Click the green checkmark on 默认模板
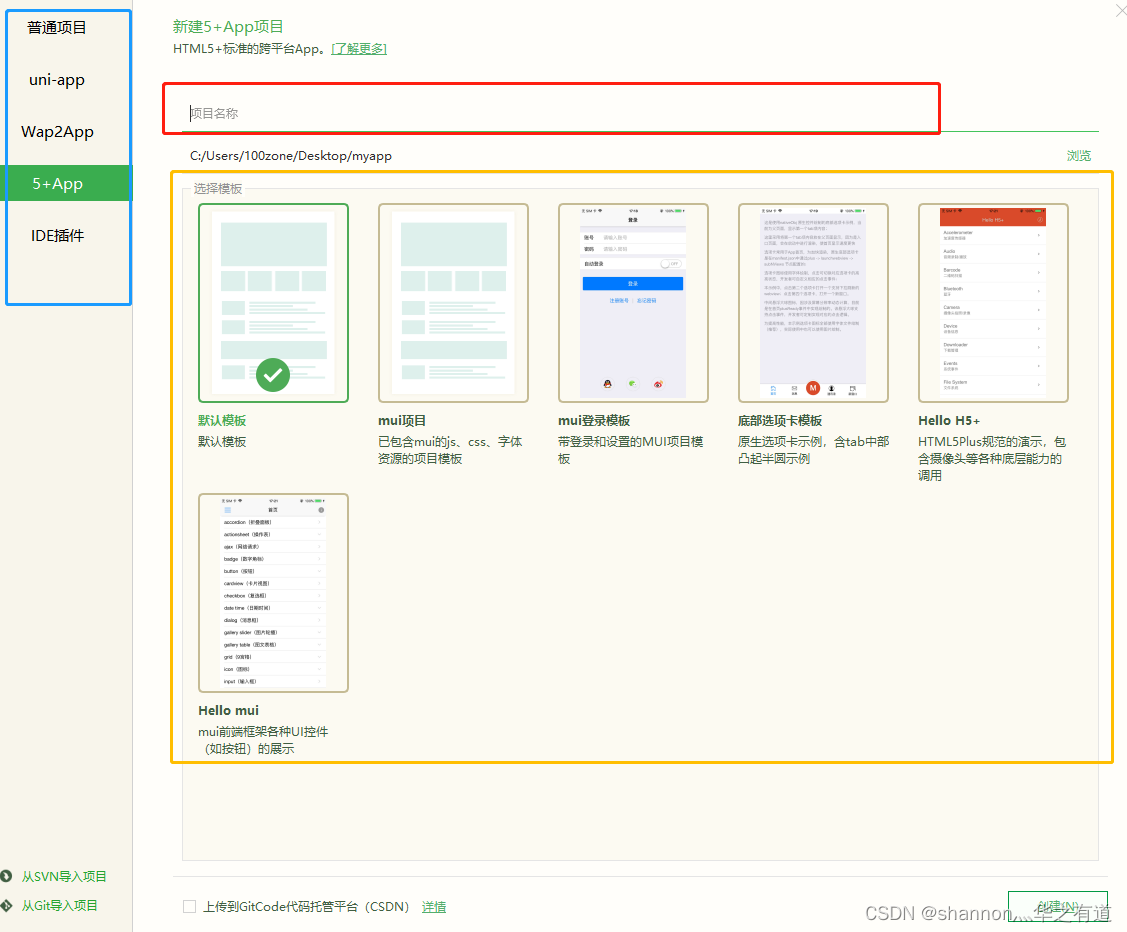The width and height of the screenshot is (1127, 932). click(x=273, y=376)
